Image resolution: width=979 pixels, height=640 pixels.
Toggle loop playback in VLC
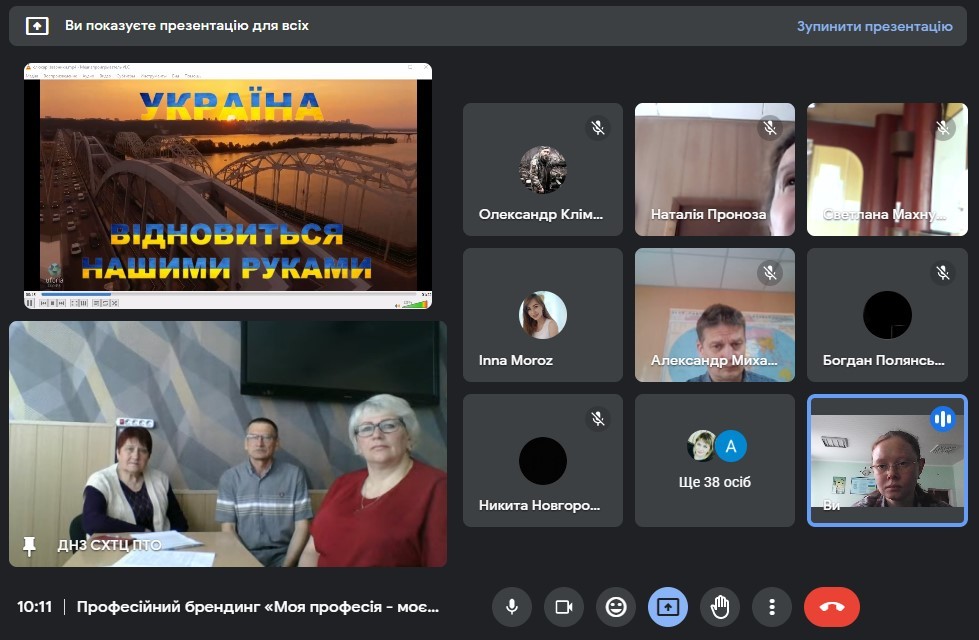point(105,303)
